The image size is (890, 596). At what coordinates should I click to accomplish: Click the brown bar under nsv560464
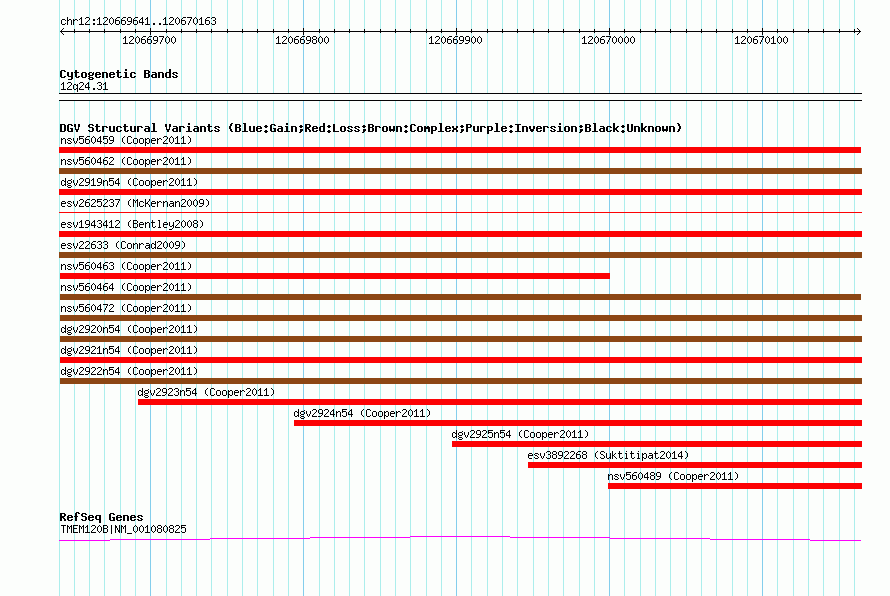(460, 297)
